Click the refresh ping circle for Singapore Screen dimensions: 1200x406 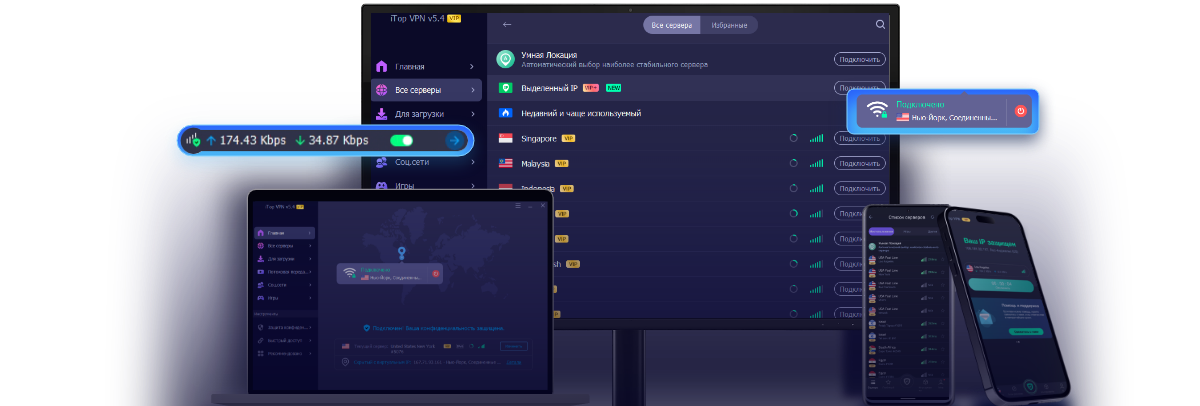[794, 138]
